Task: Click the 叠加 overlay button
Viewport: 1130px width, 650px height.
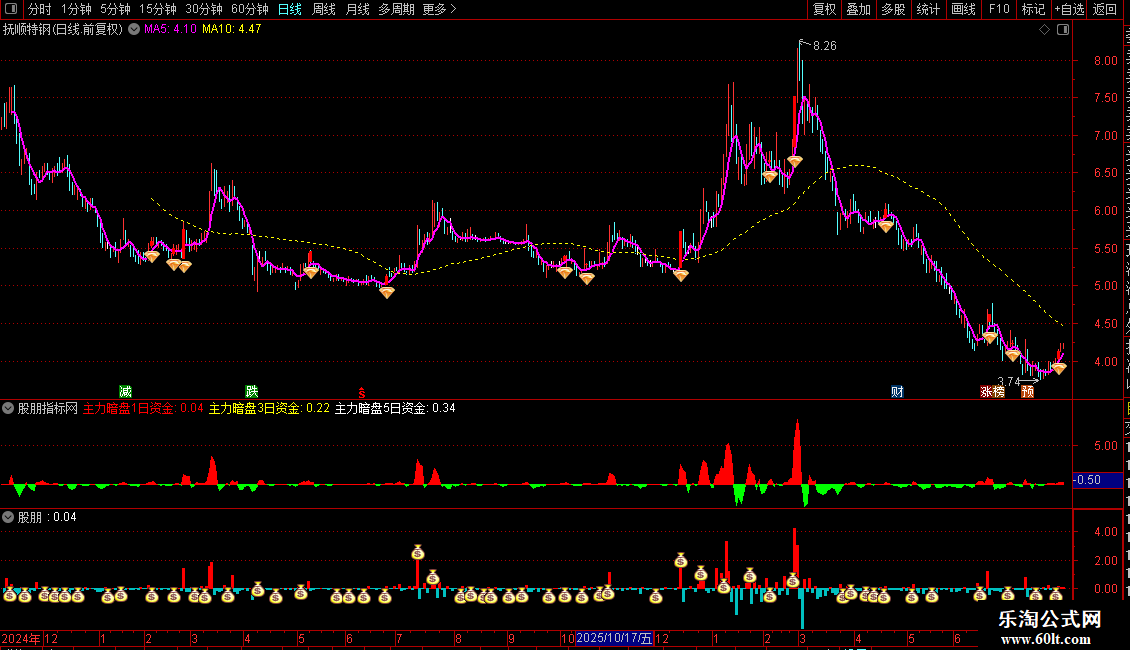Action: 858,9
